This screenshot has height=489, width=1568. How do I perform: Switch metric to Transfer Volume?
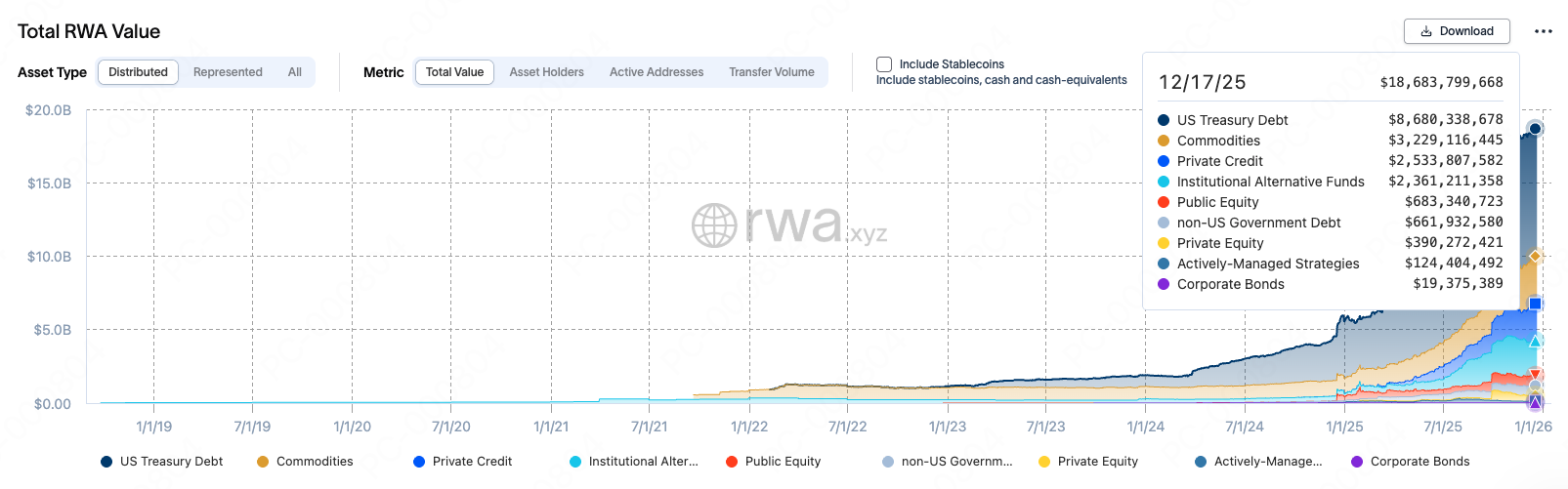[772, 72]
